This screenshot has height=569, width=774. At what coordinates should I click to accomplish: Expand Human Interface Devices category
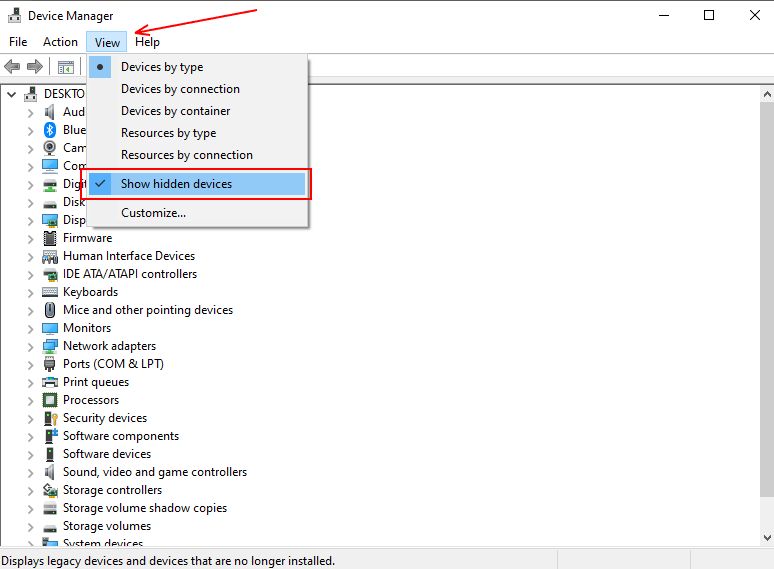(x=31, y=257)
